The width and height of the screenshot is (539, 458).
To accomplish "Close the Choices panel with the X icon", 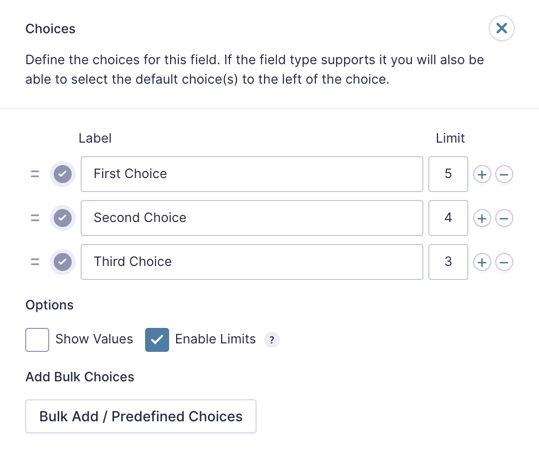I will click(x=502, y=28).
